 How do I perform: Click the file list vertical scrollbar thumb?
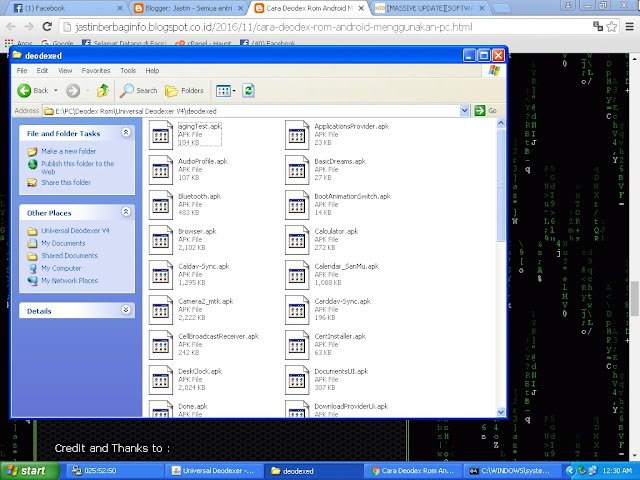[x=501, y=184]
